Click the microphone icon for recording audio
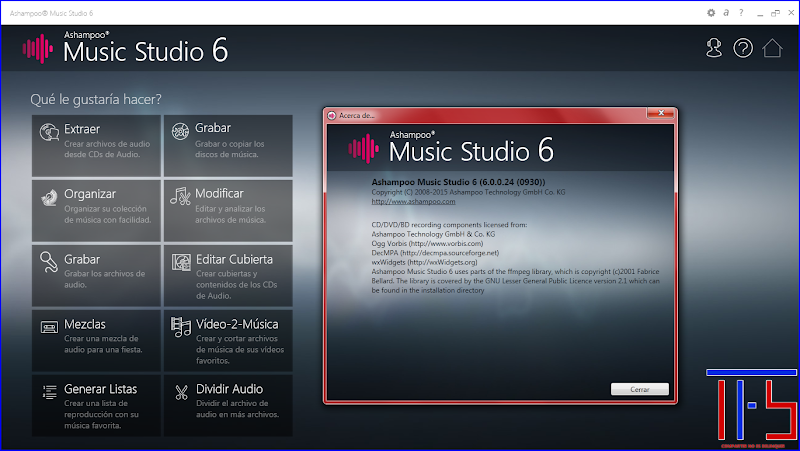 [49, 262]
